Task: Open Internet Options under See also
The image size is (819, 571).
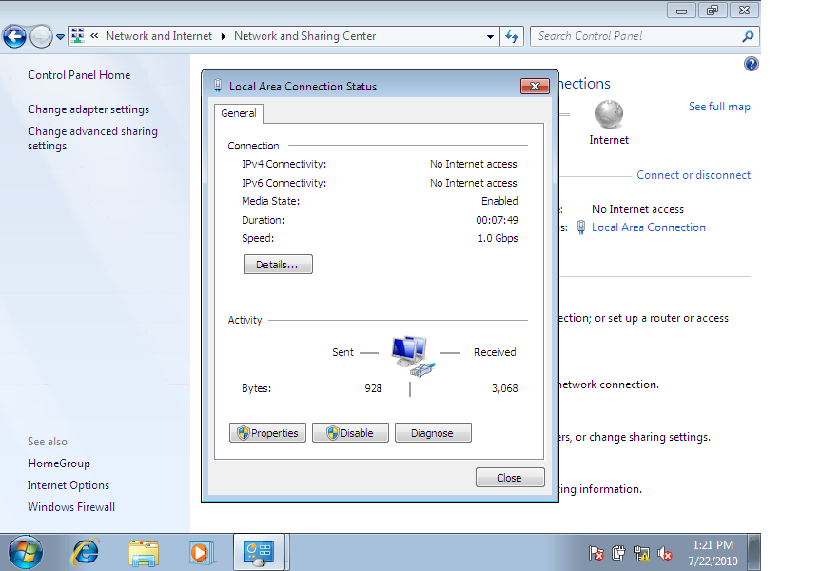Action: 68,485
